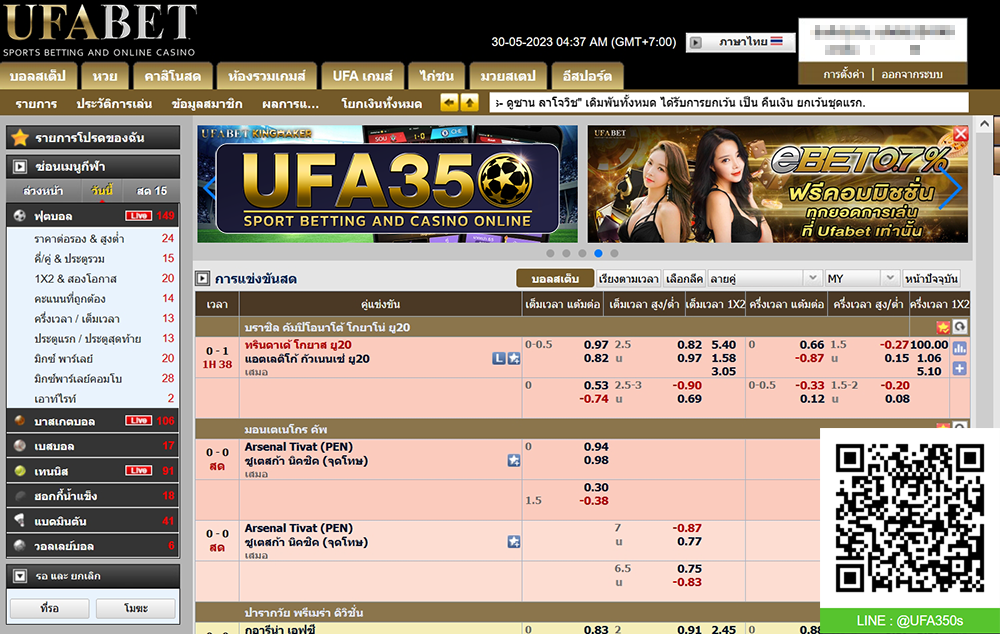Switch to the ล่วงหน้า tab
The width and height of the screenshot is (1000, 634).
click(x=43, y=191)
